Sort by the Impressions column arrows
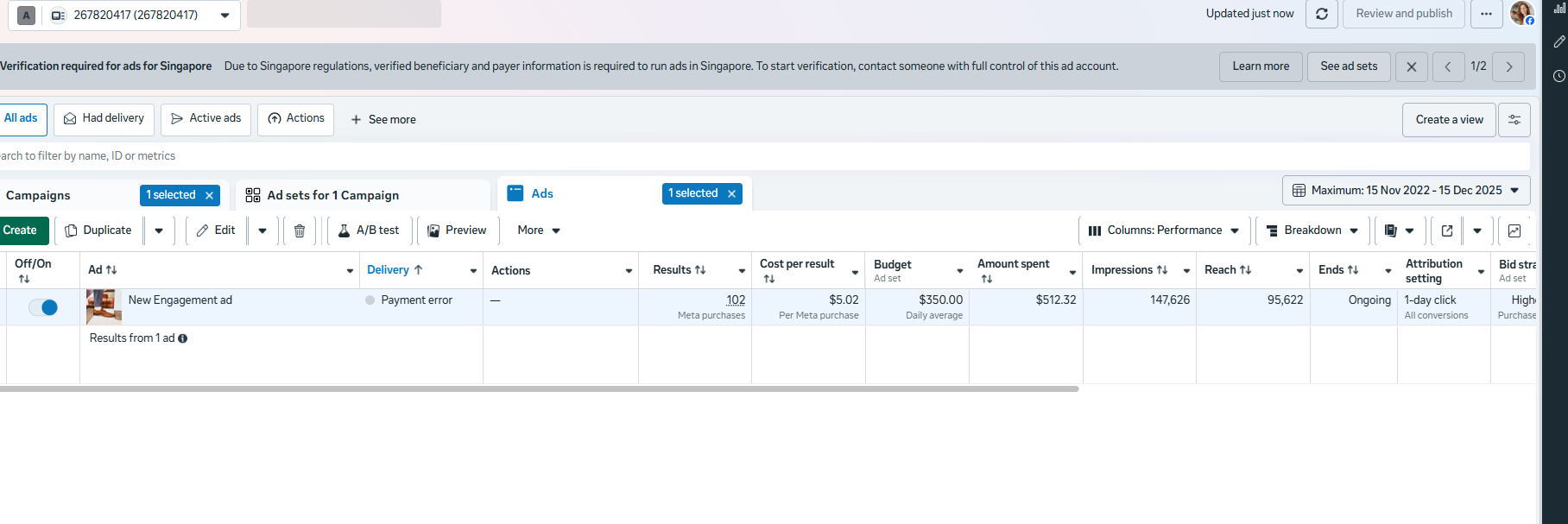The image size is (1568, 524). [1162, 270]
